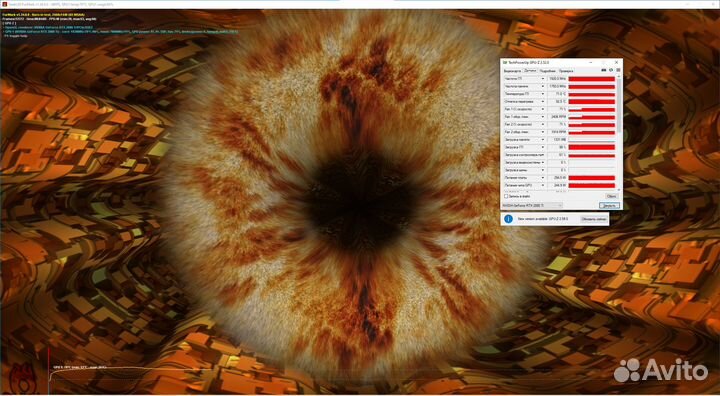This screenshot has width=720, height=396.
Task: Click the GPU clock red graph bar
Action: 591,79
